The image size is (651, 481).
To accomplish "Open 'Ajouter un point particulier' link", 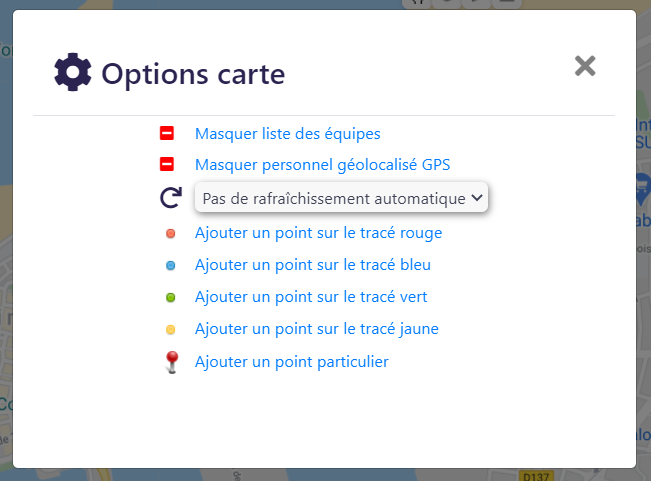I will 292,362.
